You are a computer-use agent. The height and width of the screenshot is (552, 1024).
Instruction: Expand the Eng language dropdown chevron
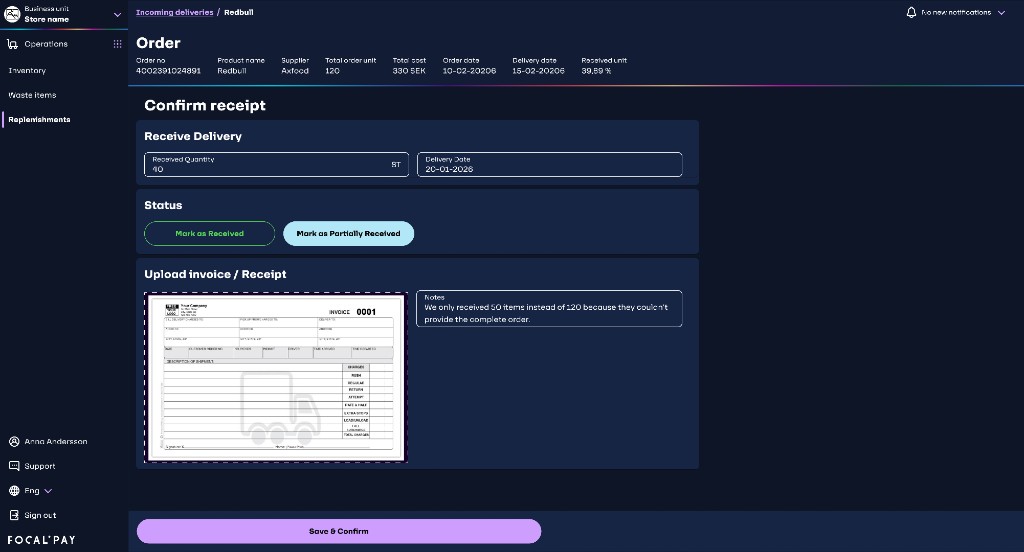pyautogui.click(x=48, y=491)
